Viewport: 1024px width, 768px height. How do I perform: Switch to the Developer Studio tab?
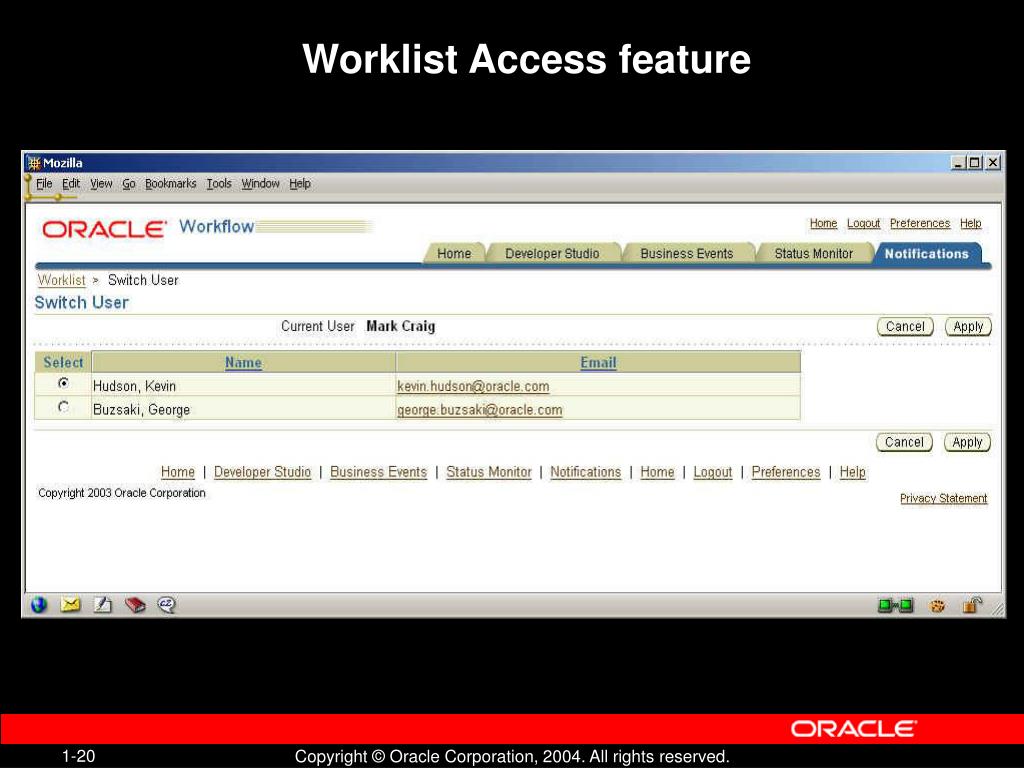coord(552,253)
